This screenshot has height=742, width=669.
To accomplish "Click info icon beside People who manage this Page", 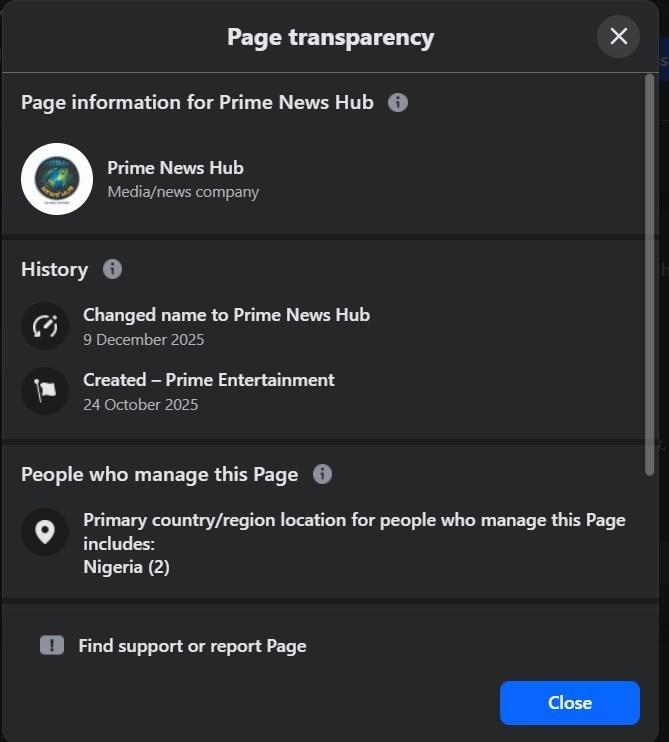I will [x=322, y=474].
